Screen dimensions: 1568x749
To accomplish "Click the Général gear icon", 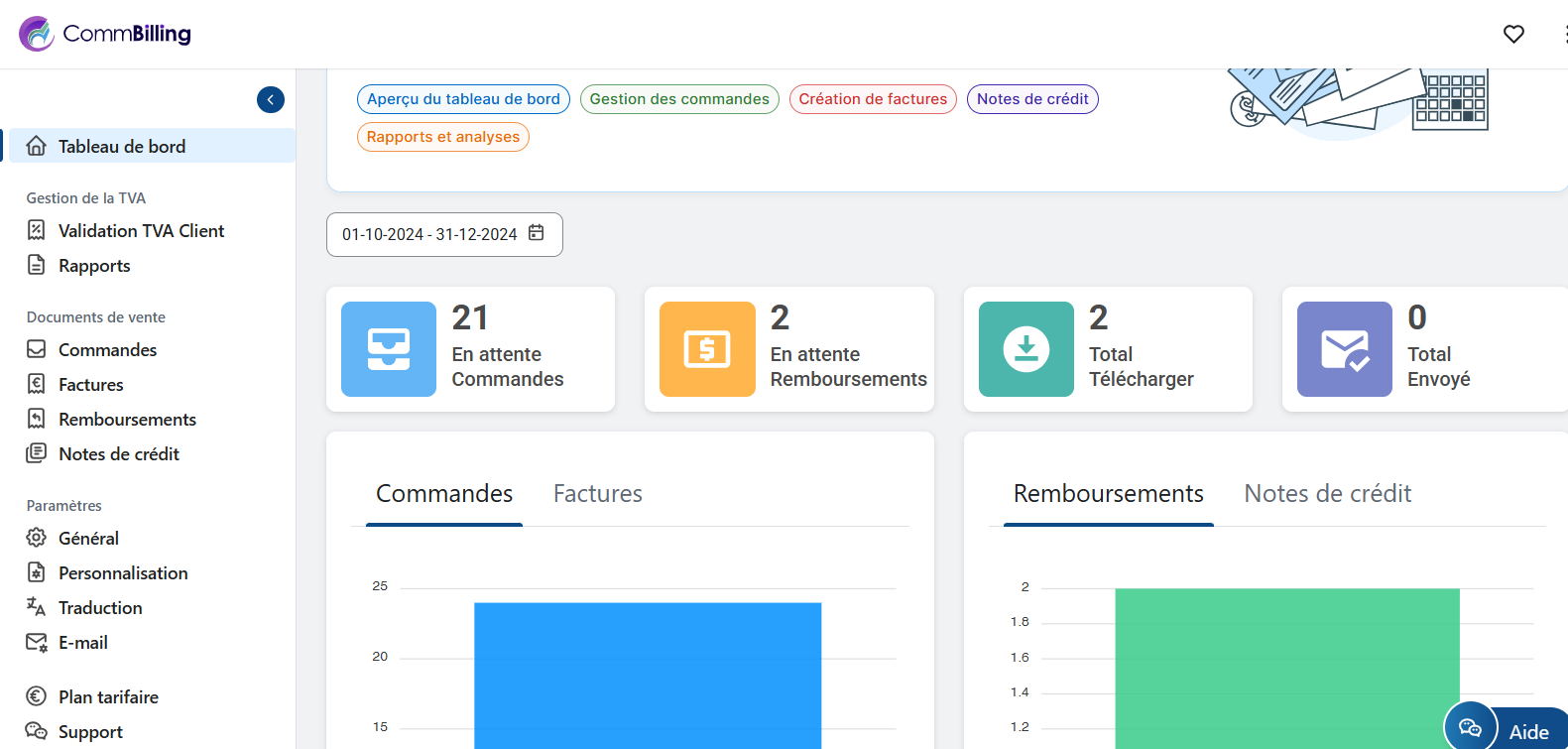I will pyautogui.click(x=37, y=538).
